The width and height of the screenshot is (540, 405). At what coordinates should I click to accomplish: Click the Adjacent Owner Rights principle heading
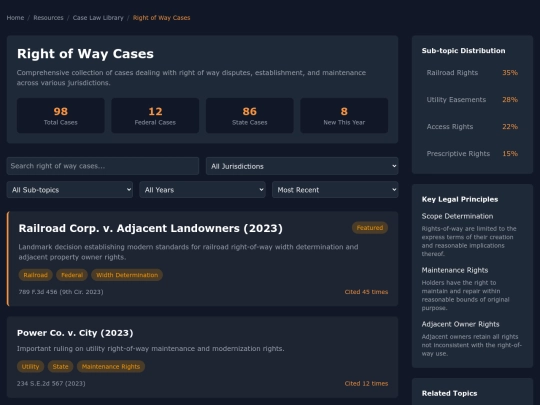click(x=460, y=324)
